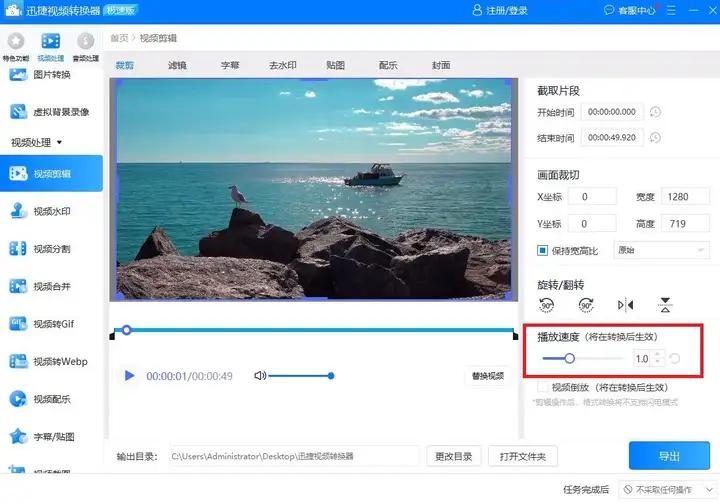
Task: Click 导出 export button
Action: point(669,456)
